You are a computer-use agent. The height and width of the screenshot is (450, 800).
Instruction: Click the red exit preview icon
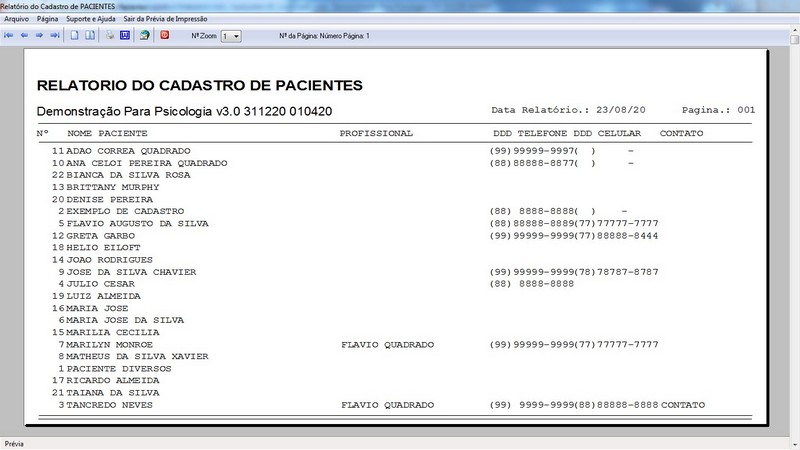165,36
